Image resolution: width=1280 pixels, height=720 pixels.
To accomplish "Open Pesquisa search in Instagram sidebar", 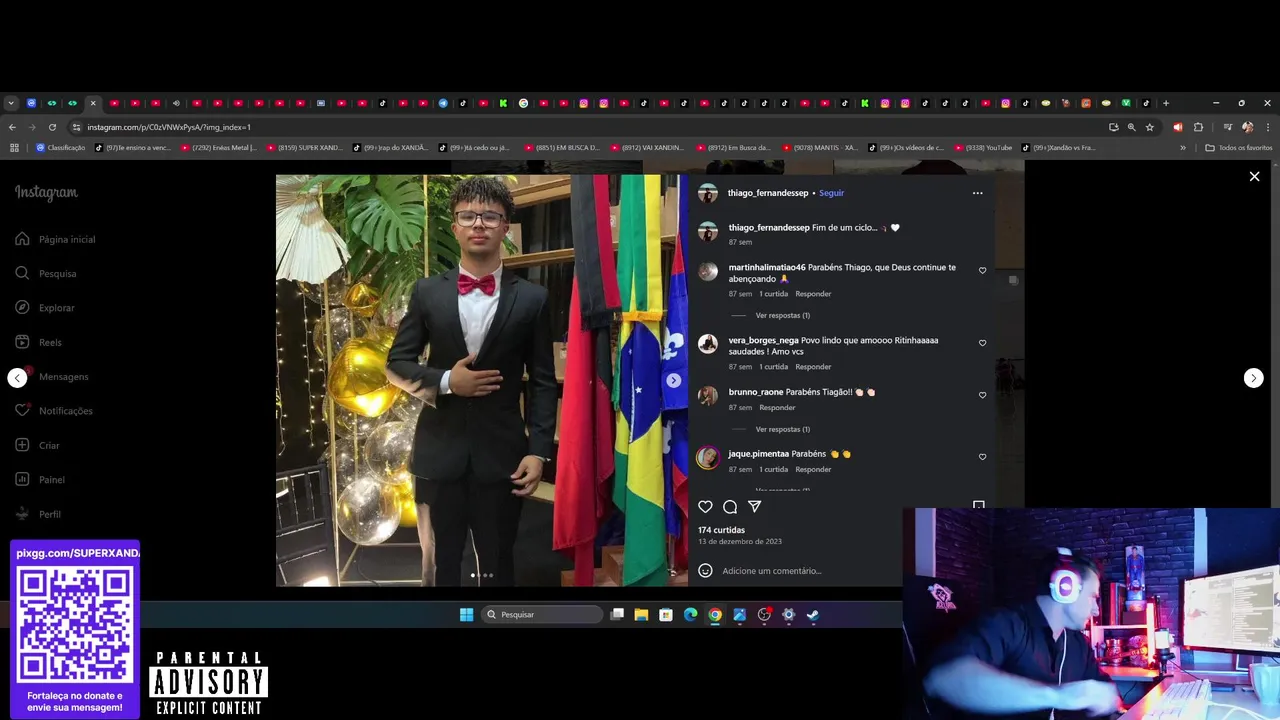I will (x=46, y=273).
